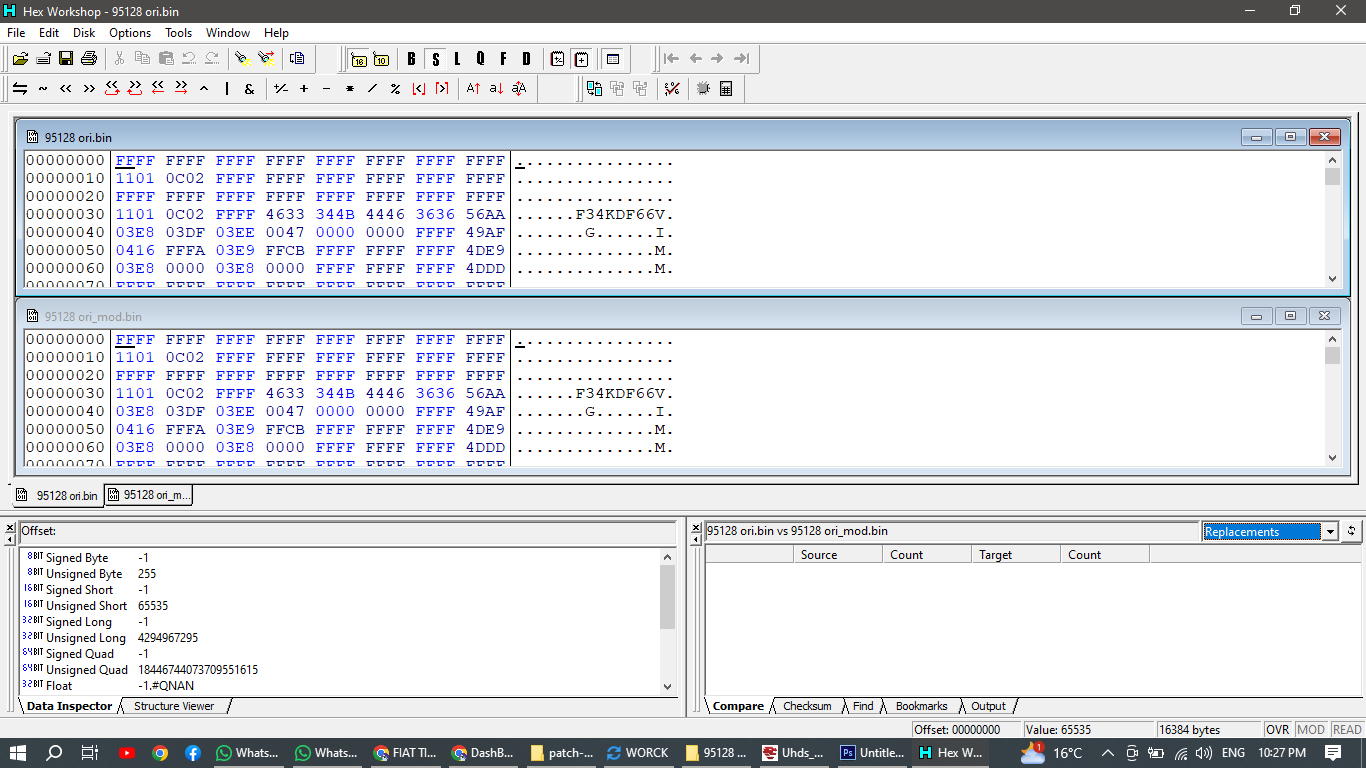The width and height of the screenshot is (1366, 768).
Task: Select the Float (F) data type
Action: [x=504, y=59]
